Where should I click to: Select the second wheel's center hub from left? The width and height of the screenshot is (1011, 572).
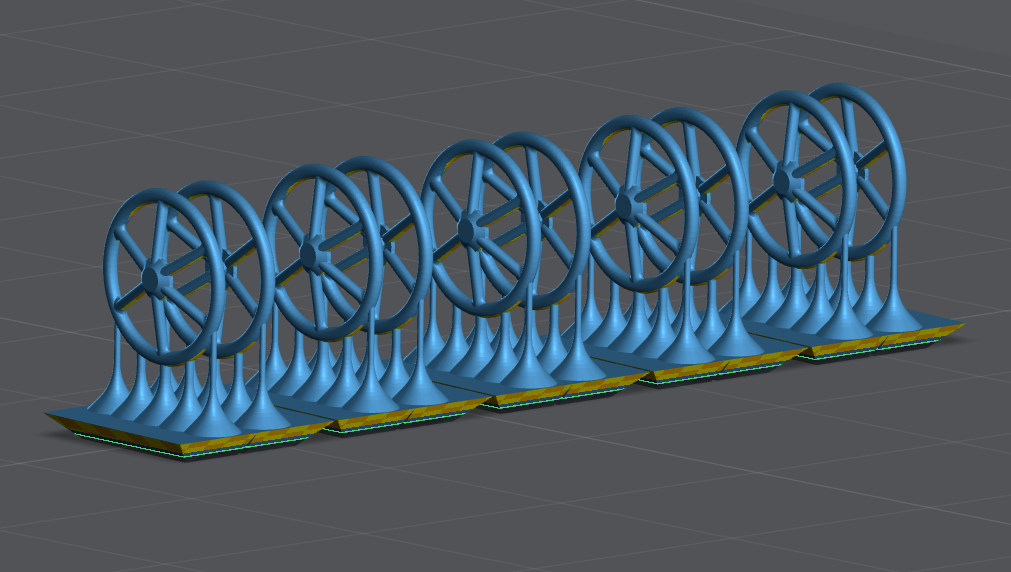314,254
